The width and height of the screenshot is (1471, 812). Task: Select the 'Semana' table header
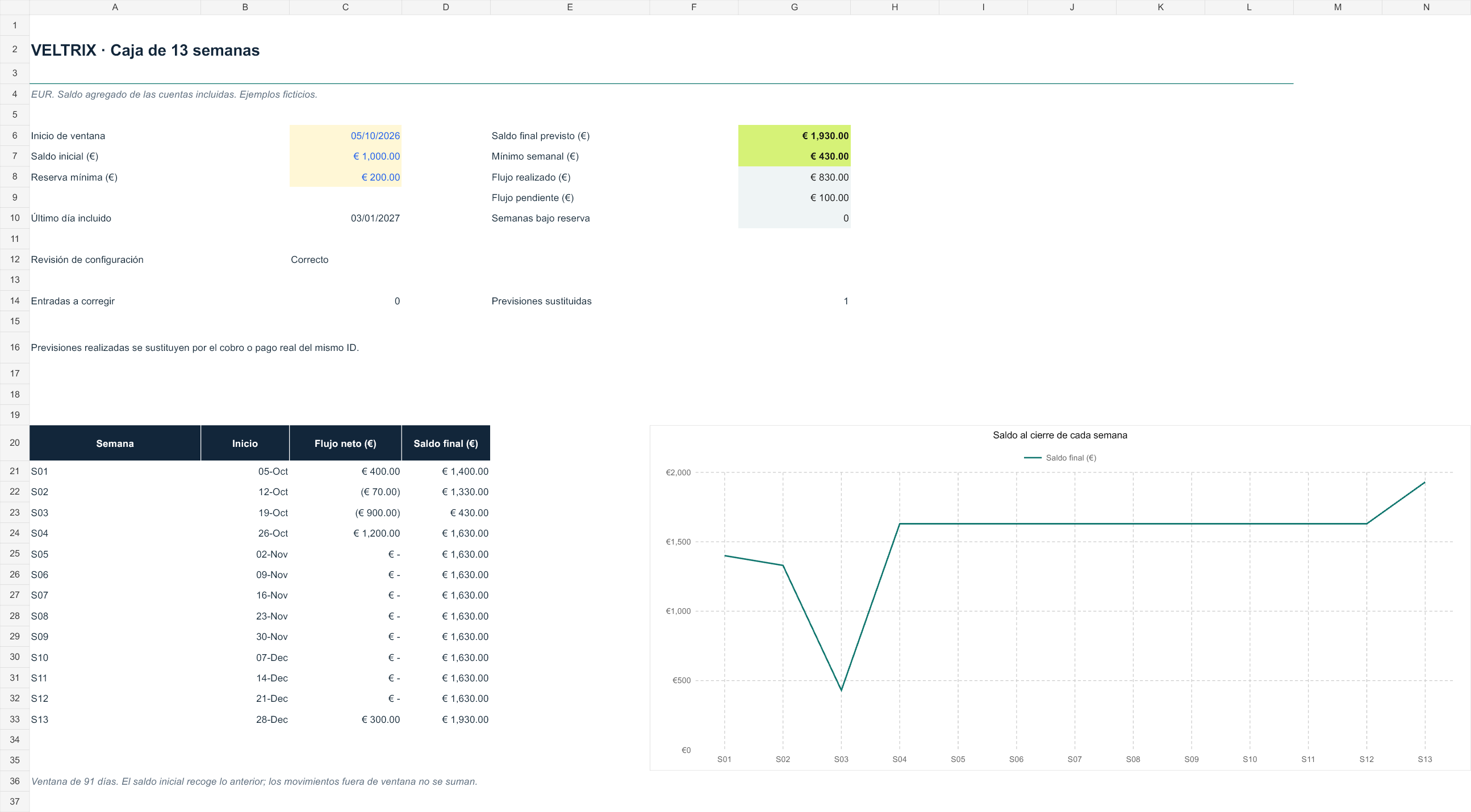click(115, 443)
